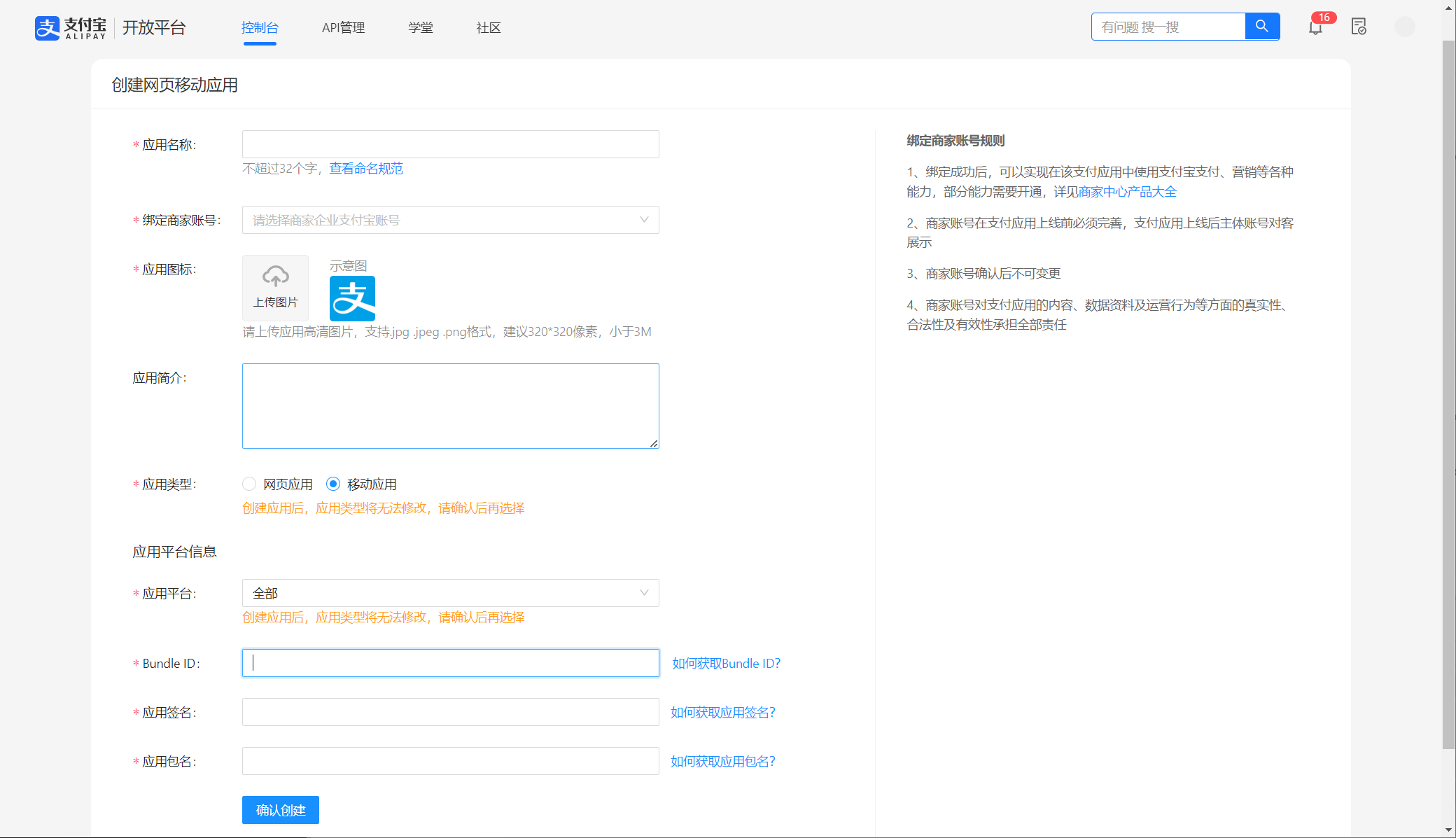Open the 应用平台 dropdown showing 全部
The width and height of the screenshot is (1456, 838).
pyautogui.click(x=450, y=593)
